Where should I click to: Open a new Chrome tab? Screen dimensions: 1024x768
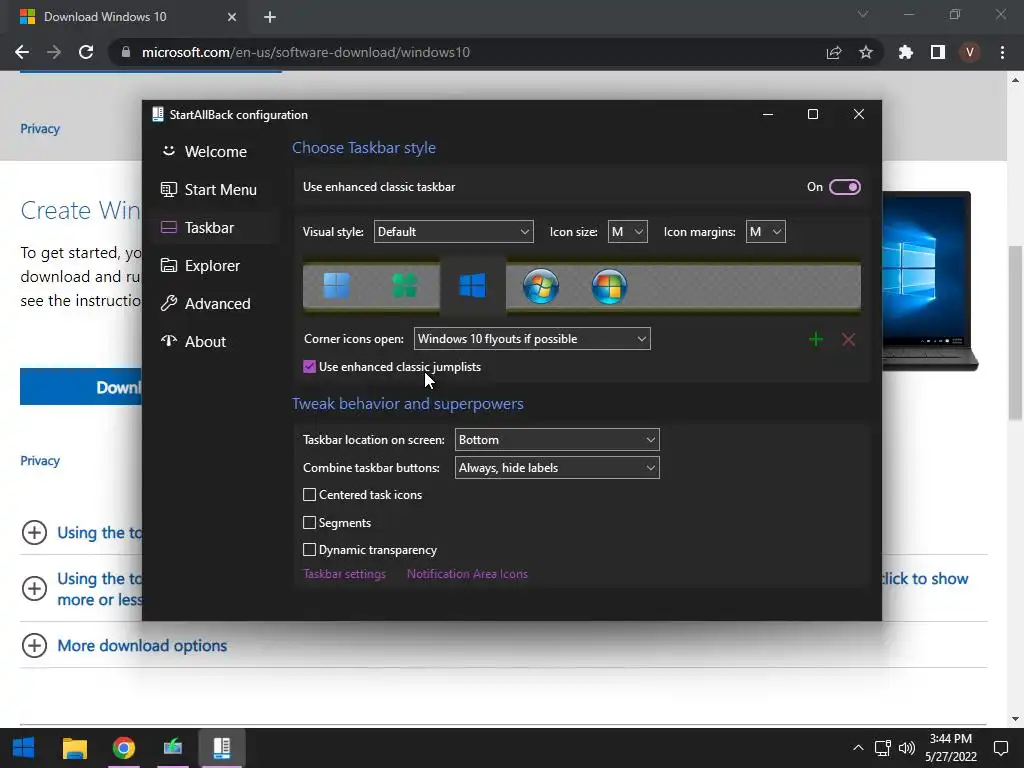click(270, 17)
